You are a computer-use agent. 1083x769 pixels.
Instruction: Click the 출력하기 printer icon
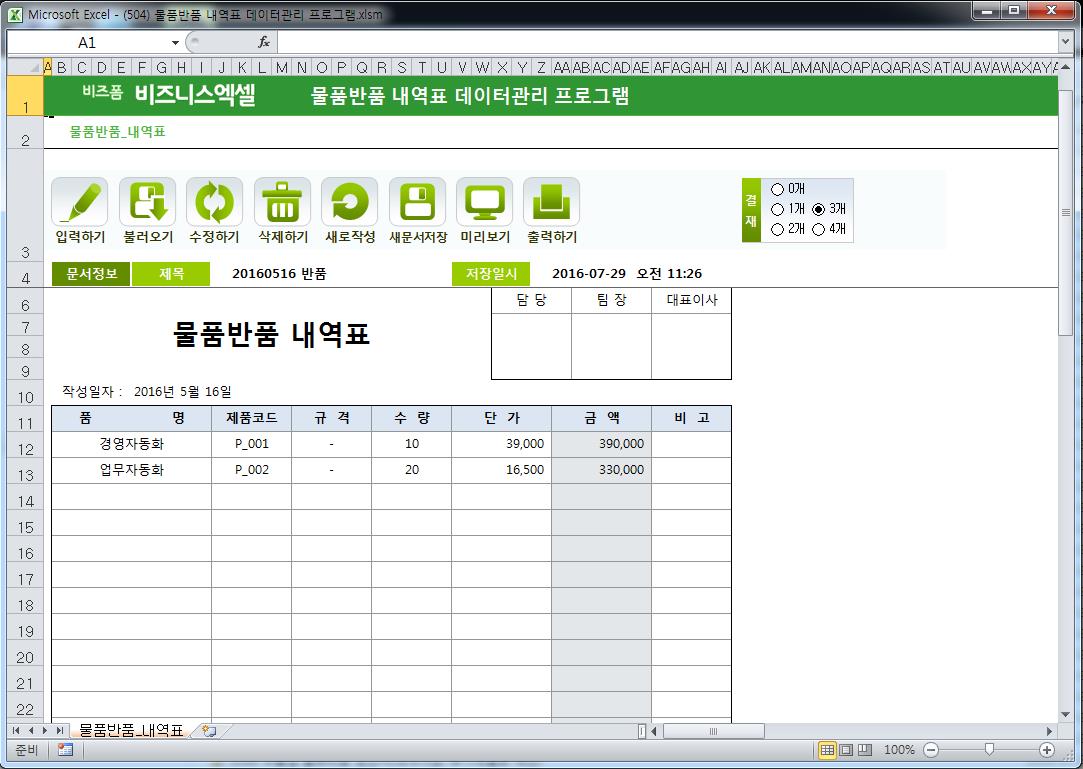pos(551,202)
